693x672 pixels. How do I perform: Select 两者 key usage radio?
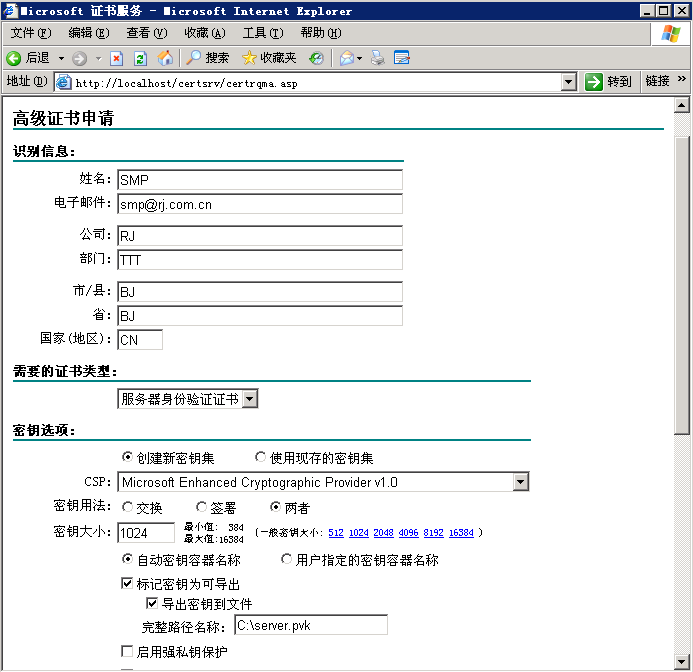(275, 507)
